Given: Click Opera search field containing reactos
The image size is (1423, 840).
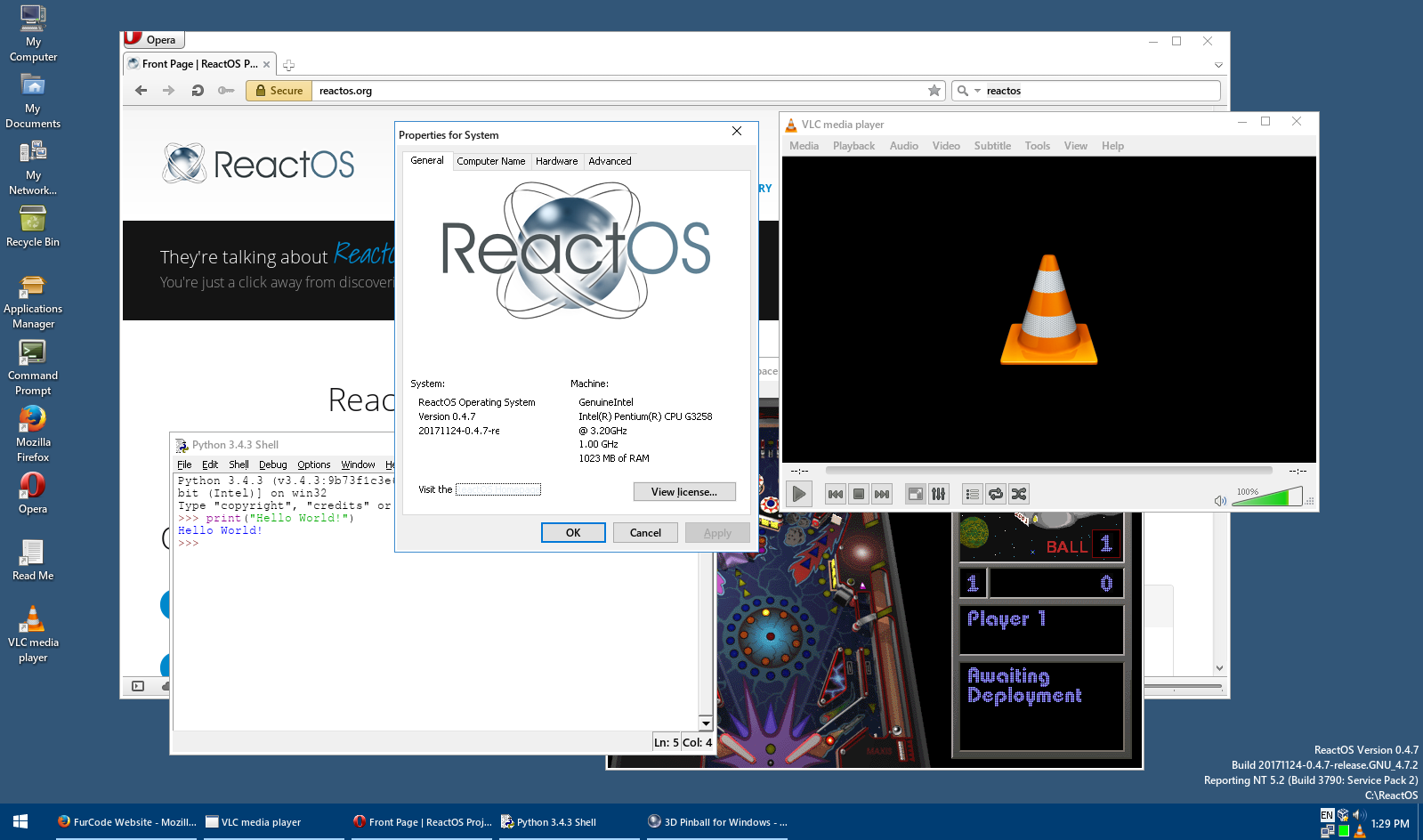Looking at the screenshot, I should pos(1101,90).
